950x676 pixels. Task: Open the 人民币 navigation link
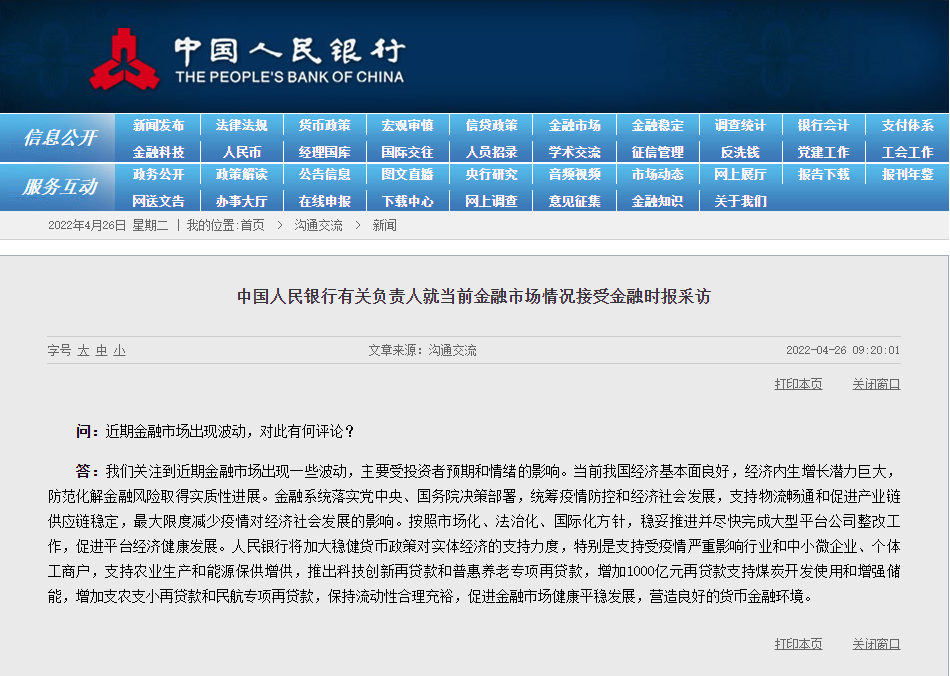pyautogui.click(x=241, y=152)
